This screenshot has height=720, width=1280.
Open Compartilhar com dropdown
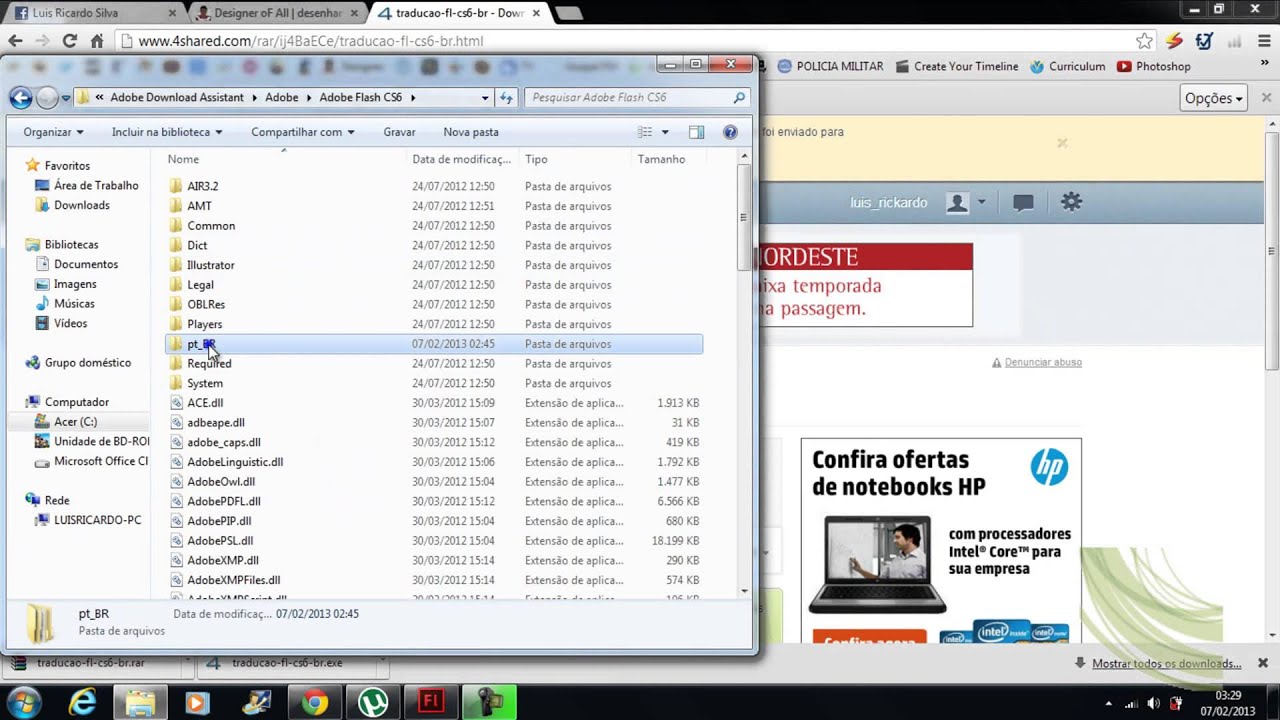303,132
